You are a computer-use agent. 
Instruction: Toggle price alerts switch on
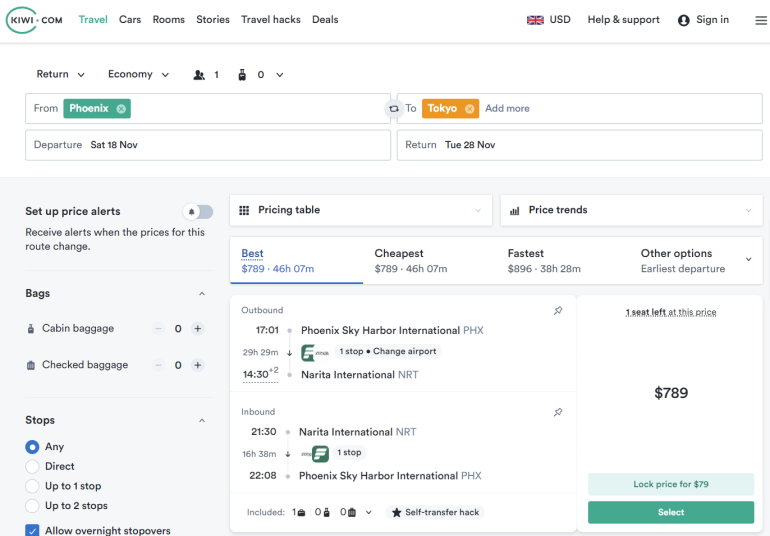tap(198, 212)
